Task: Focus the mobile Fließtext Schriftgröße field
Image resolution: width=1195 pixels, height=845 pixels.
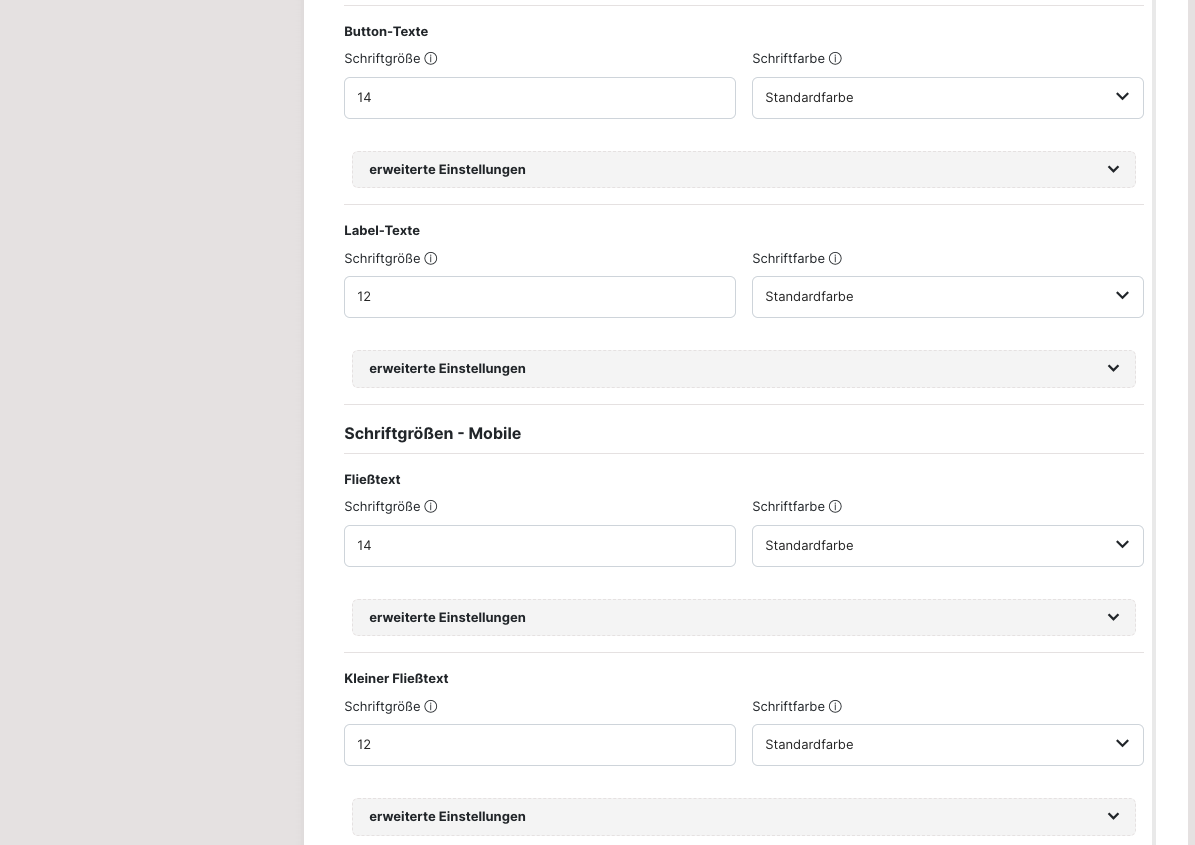Action: coord(539,546)
